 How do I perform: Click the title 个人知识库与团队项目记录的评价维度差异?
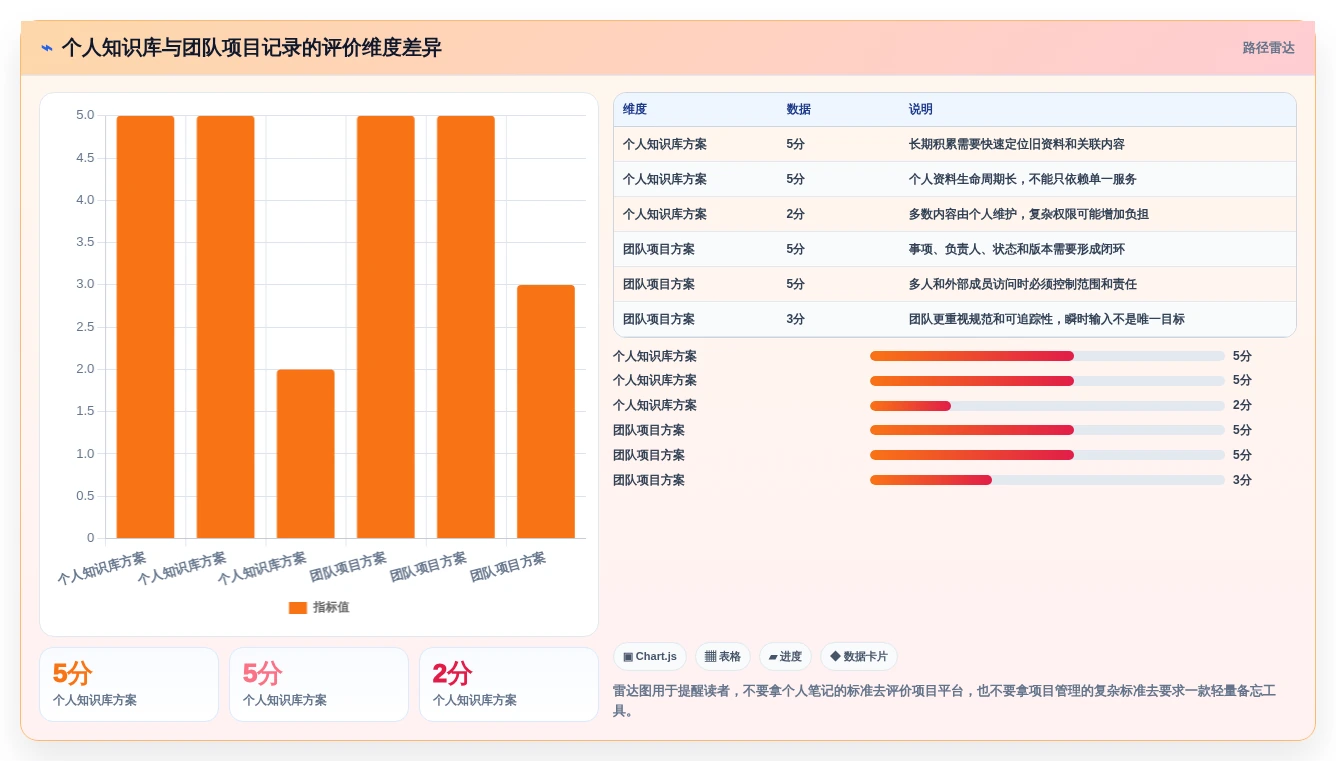251,48
